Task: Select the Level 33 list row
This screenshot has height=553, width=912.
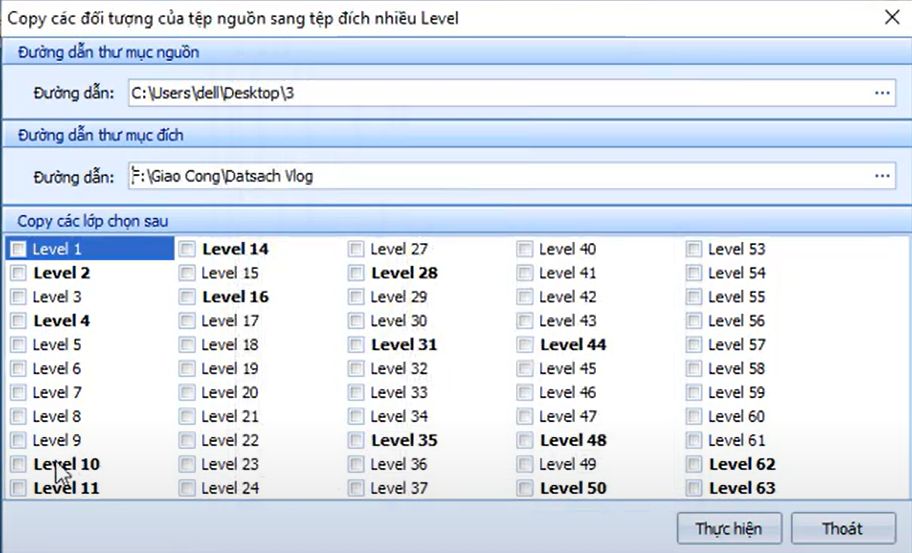Action: tap(428, 393)
